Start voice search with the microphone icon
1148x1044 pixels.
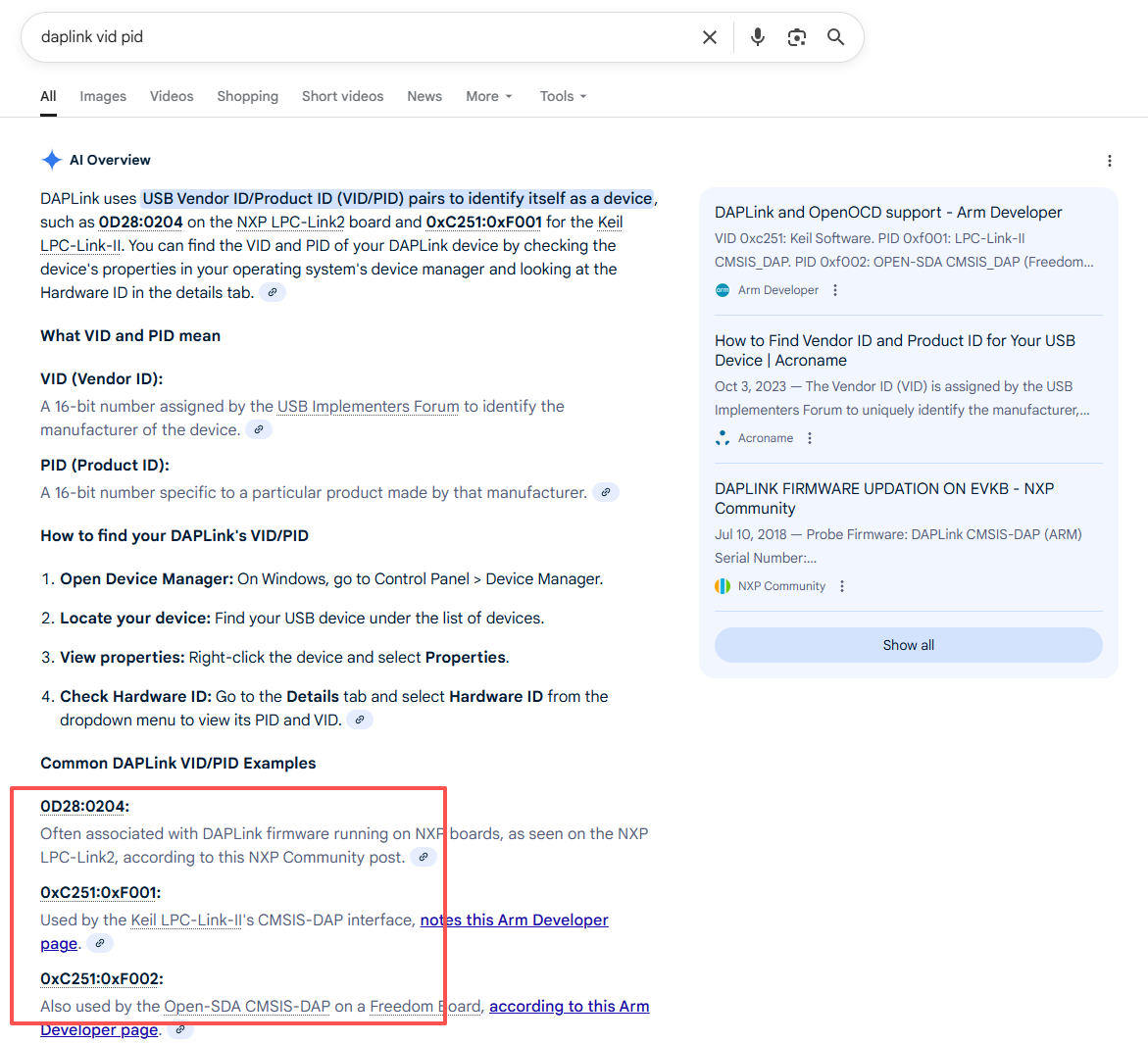click(x=757, y=37)
